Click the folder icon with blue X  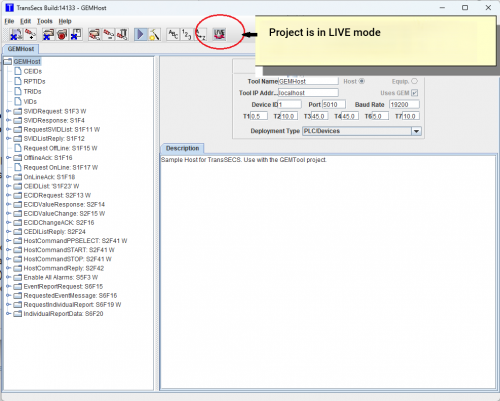point(48,34)
